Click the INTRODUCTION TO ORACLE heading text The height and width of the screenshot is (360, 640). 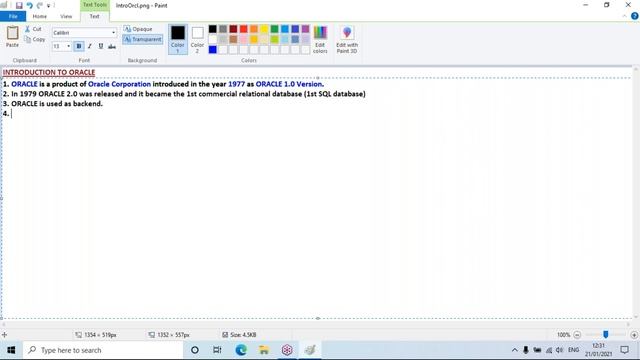(x=49, y=72)
